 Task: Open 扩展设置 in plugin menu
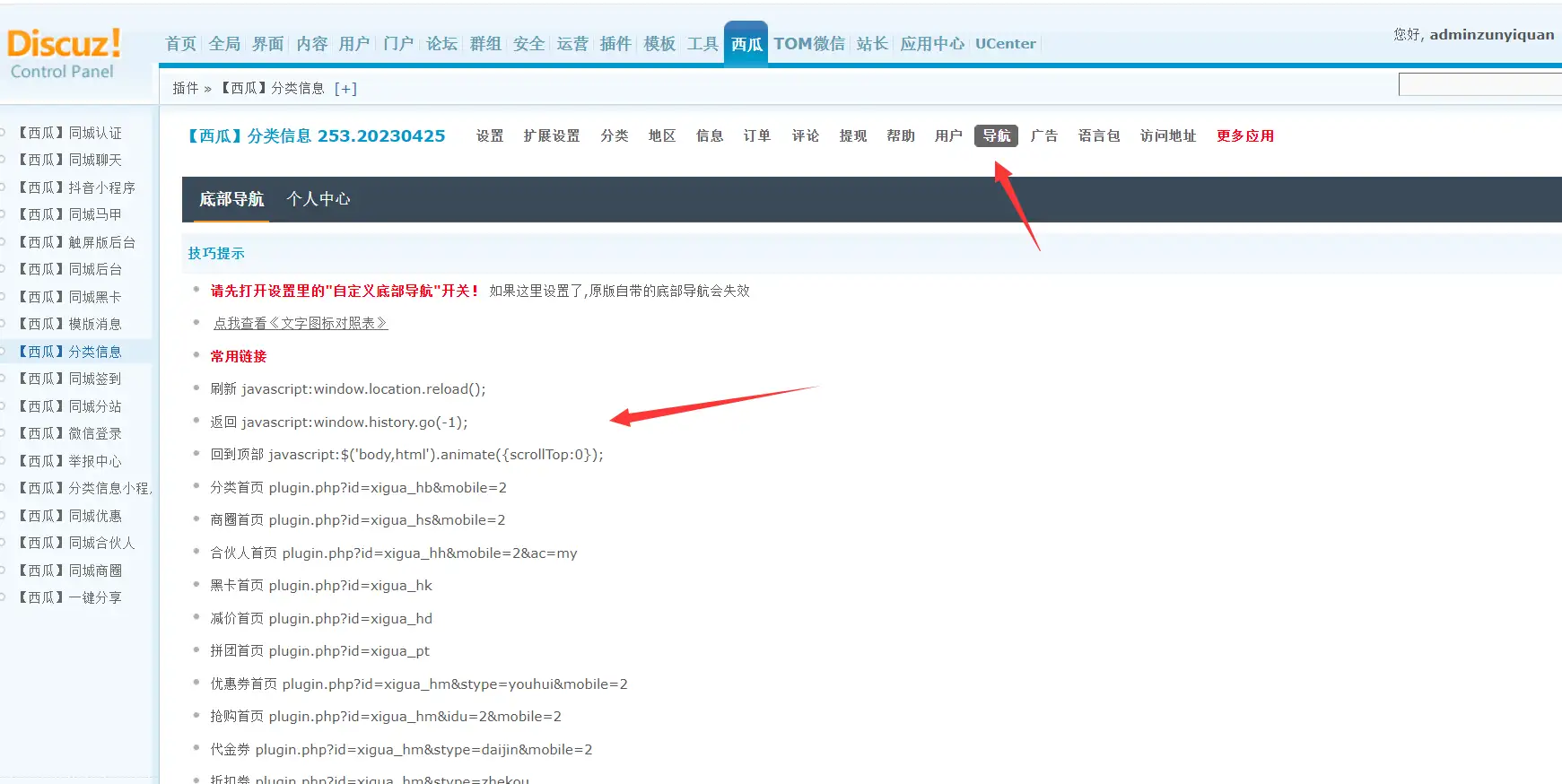(x=552, y=135)
